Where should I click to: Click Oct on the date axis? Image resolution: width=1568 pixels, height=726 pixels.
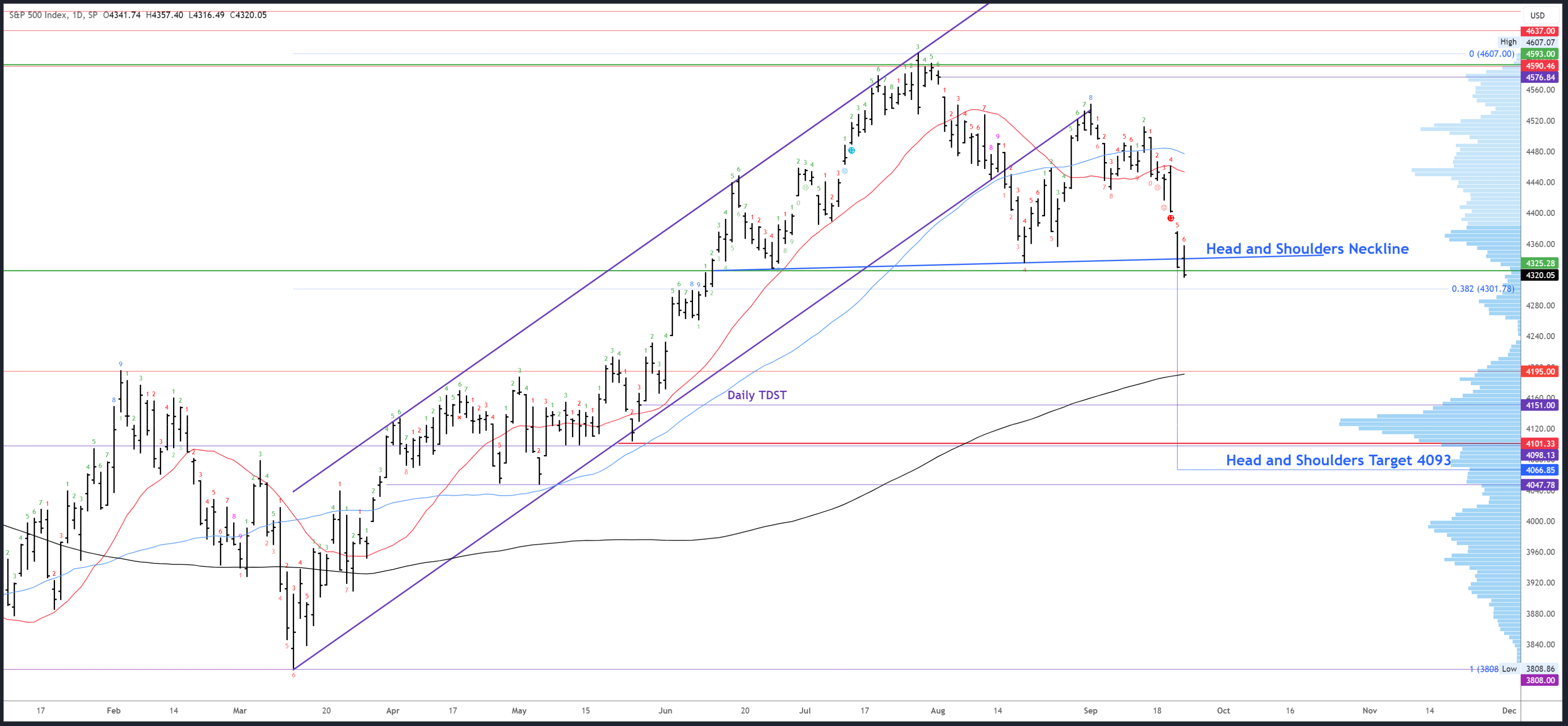[x=1224, y=711]
